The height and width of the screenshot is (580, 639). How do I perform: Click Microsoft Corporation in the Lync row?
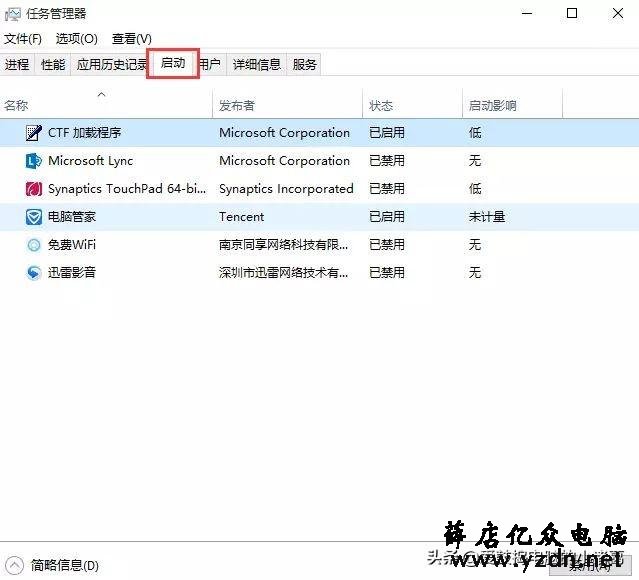click(x=284, y=161)
